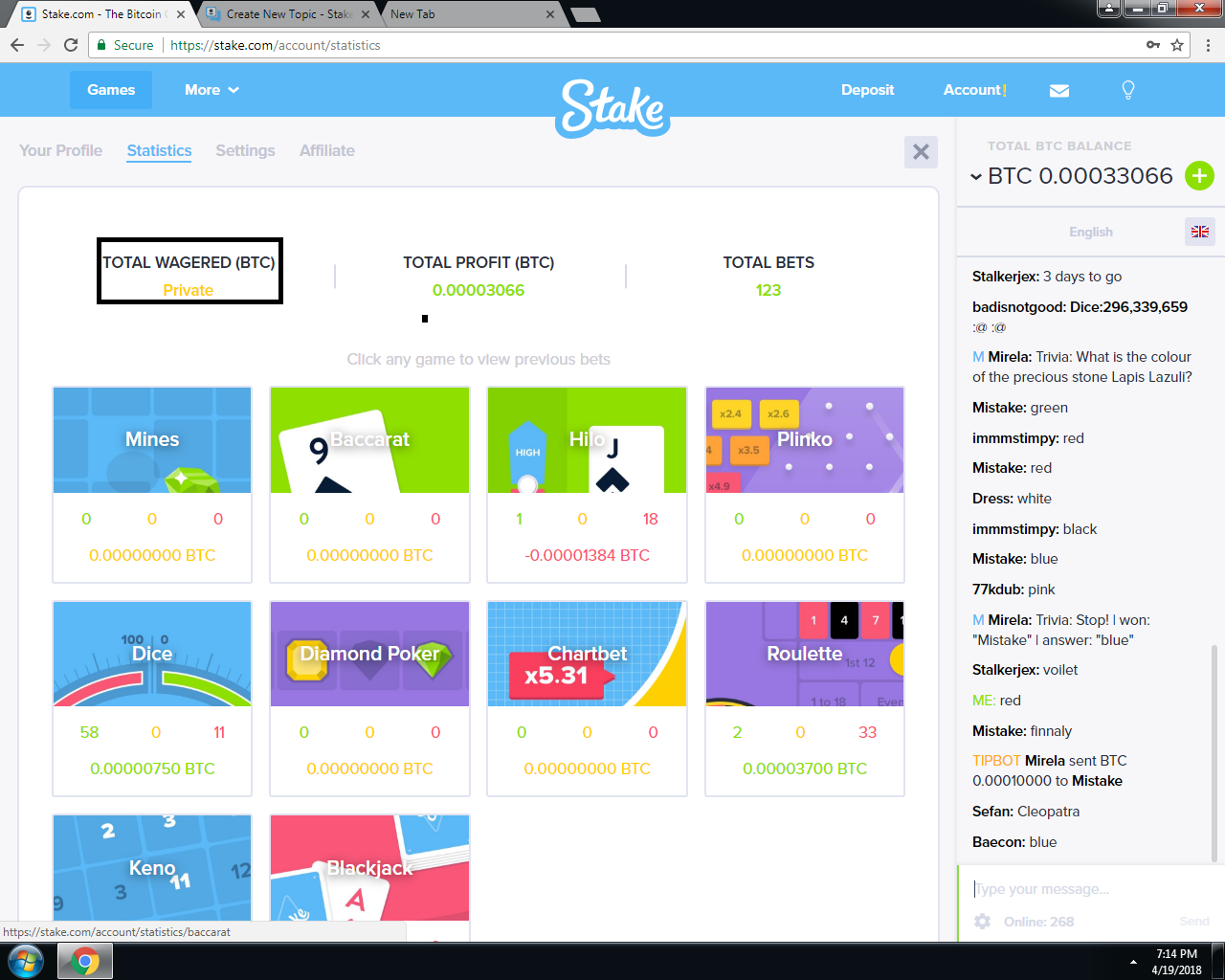Screen dimensions: 1225x980
Task: Add funds with green plus icon
Action: click(1199, 176)
